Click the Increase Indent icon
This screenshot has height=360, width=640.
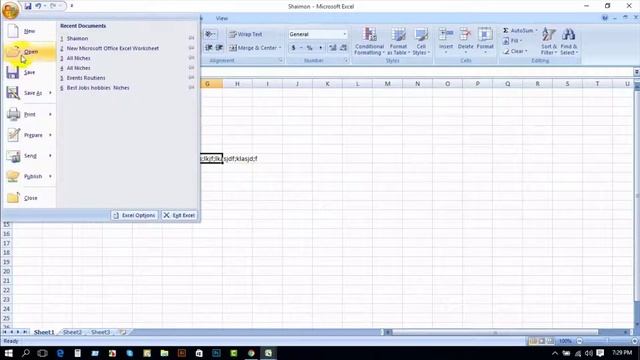tap(219, 48)
